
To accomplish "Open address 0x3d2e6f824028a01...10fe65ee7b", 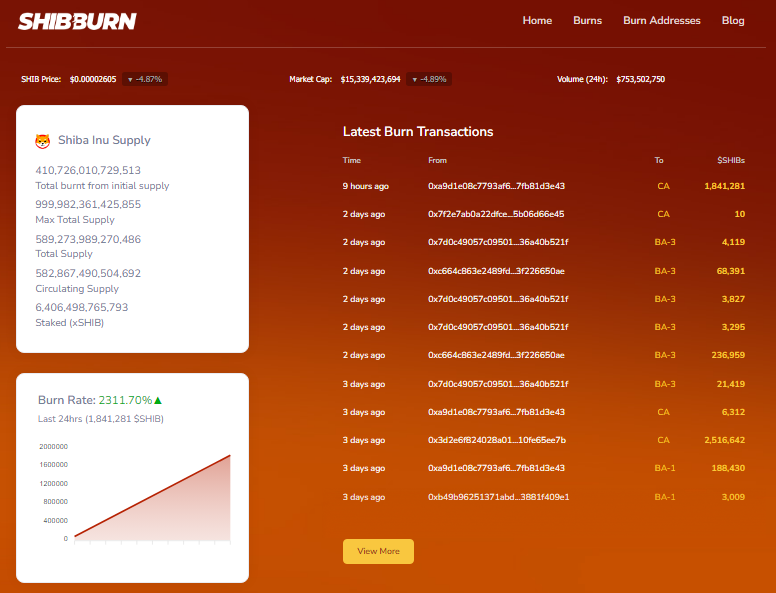I will [497, 440].
